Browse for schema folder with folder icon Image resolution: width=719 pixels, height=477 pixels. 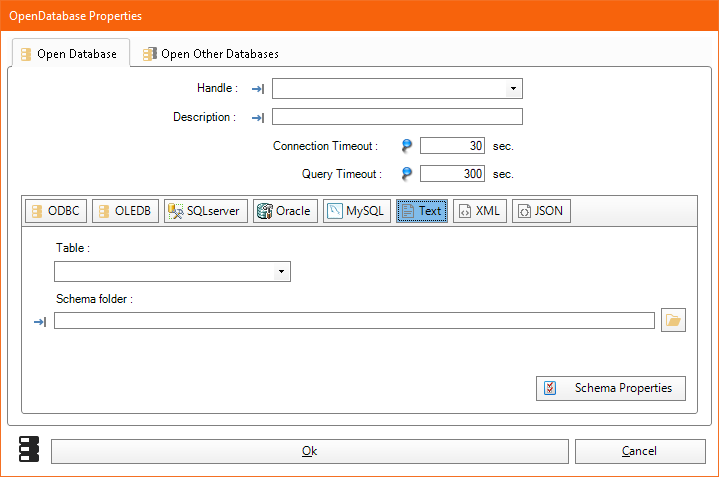click(673, 320)
